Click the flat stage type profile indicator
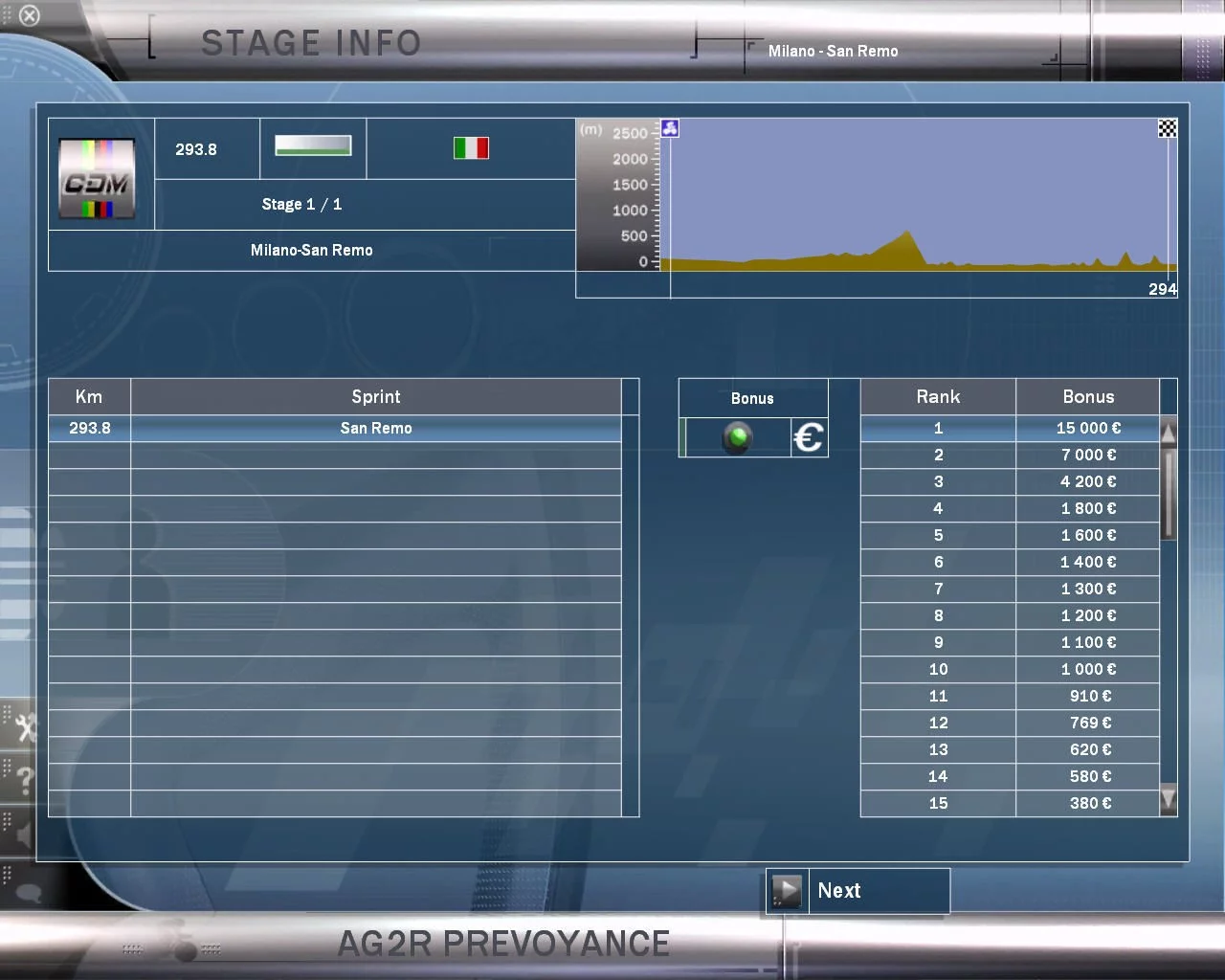This screenshot has height=980, width=1225. (x=313, y=145)
